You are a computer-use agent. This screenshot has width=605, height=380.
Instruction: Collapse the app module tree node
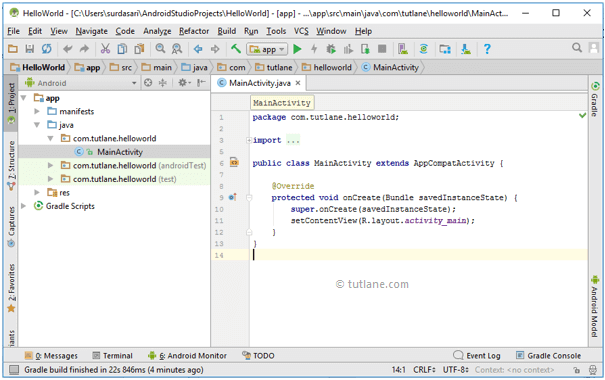pyautogui.click(x=24, y=98)
